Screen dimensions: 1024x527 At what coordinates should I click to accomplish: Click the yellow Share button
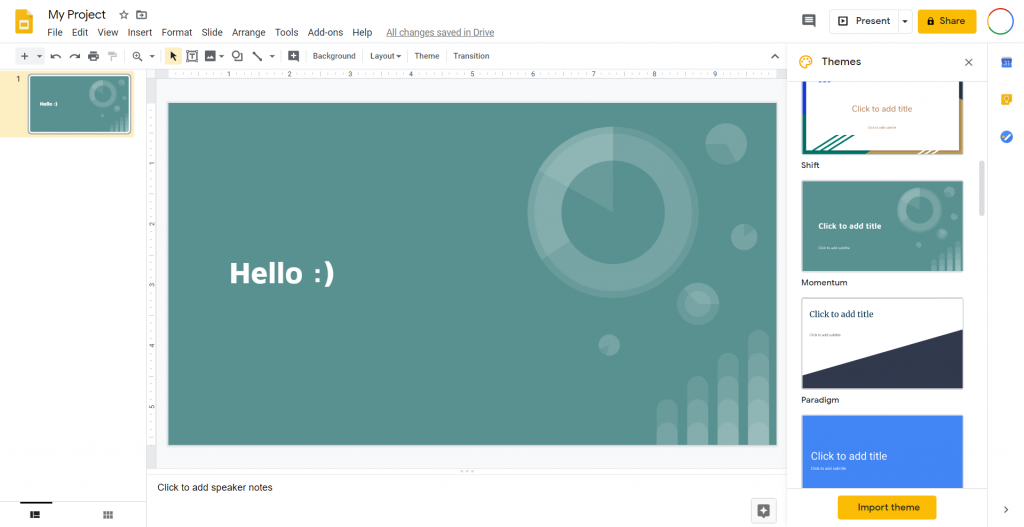tap(946, 21)
